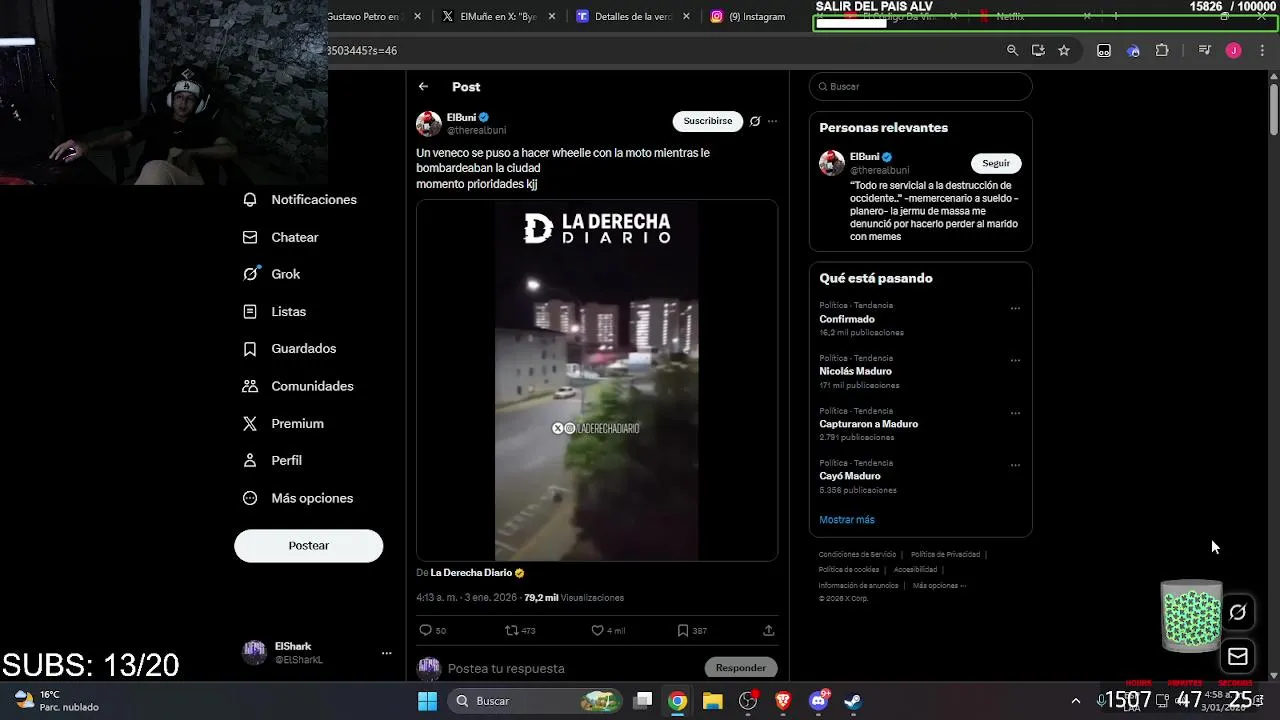
Task: Bookmark the post showing 387 saves
Action: (692, 630)
